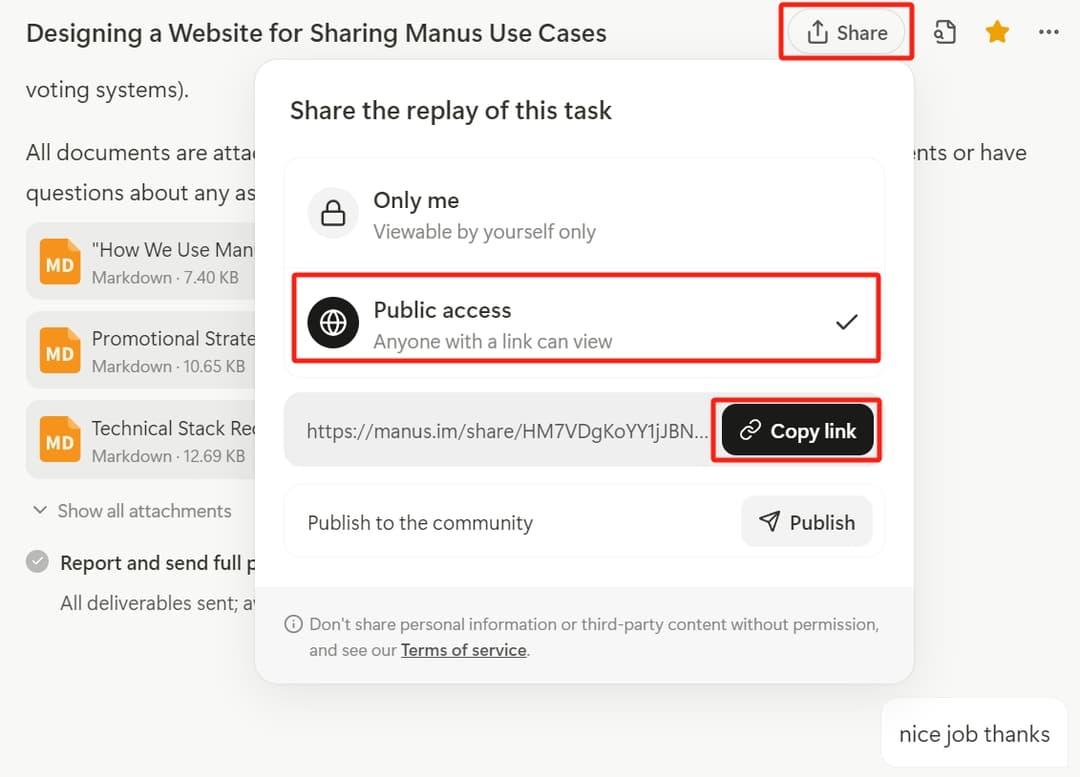Click the "Share the replay of this task" heading
This screenshot has height=777, width=1080.
450,110
